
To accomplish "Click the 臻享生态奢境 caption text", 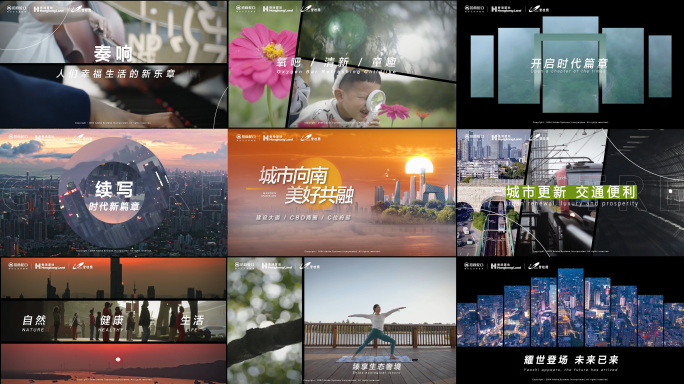I will tap(376, 367).
